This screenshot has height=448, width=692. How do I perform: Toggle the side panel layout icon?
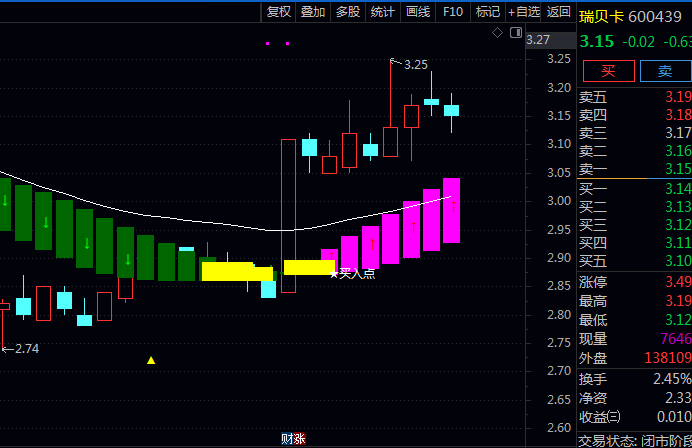[516, 33]
